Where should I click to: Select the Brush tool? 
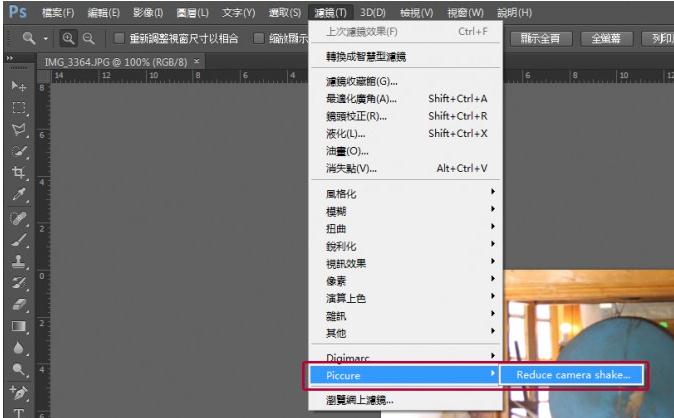18,240
